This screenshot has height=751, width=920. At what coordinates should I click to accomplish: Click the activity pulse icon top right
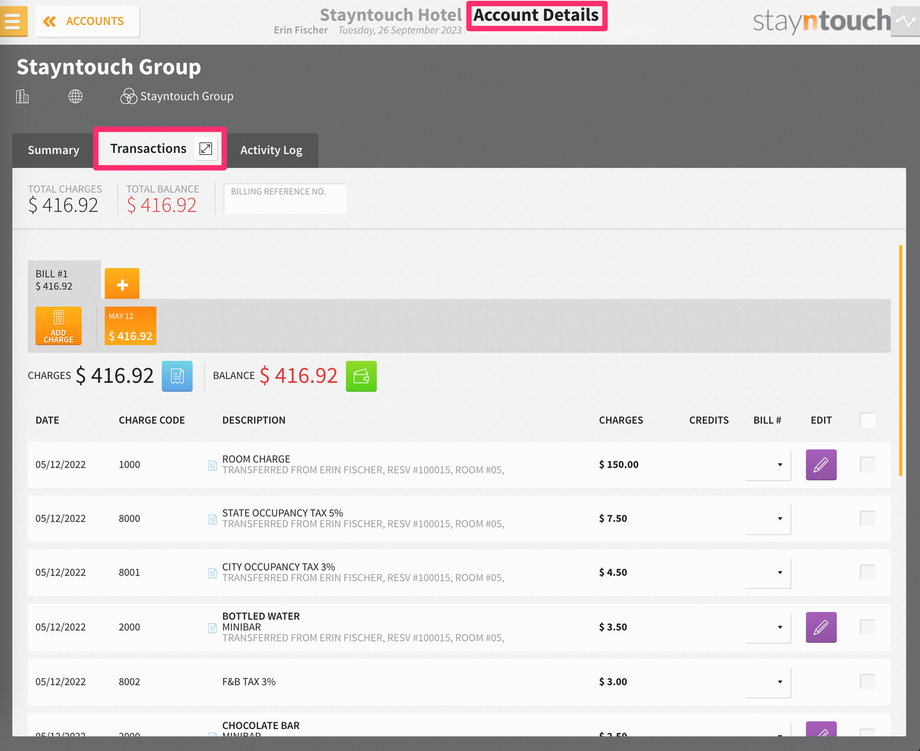905,22
